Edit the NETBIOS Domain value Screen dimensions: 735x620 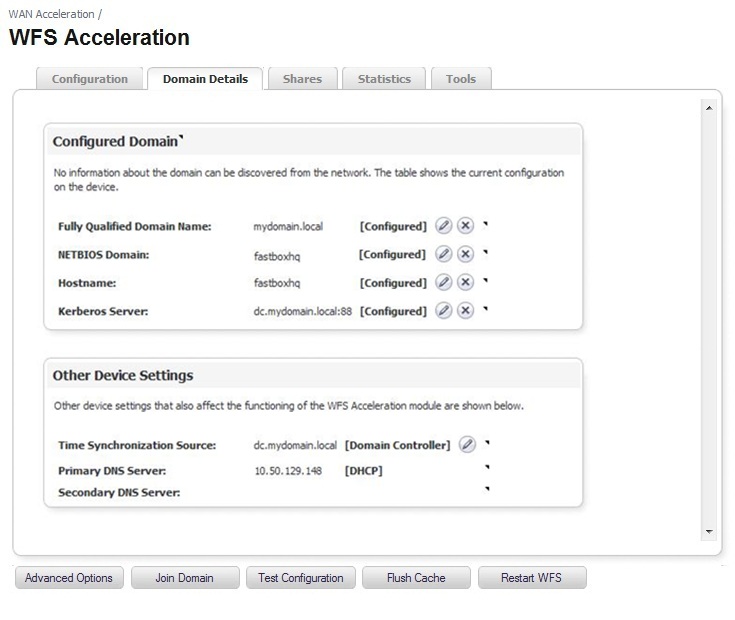[x=444, y=254]
